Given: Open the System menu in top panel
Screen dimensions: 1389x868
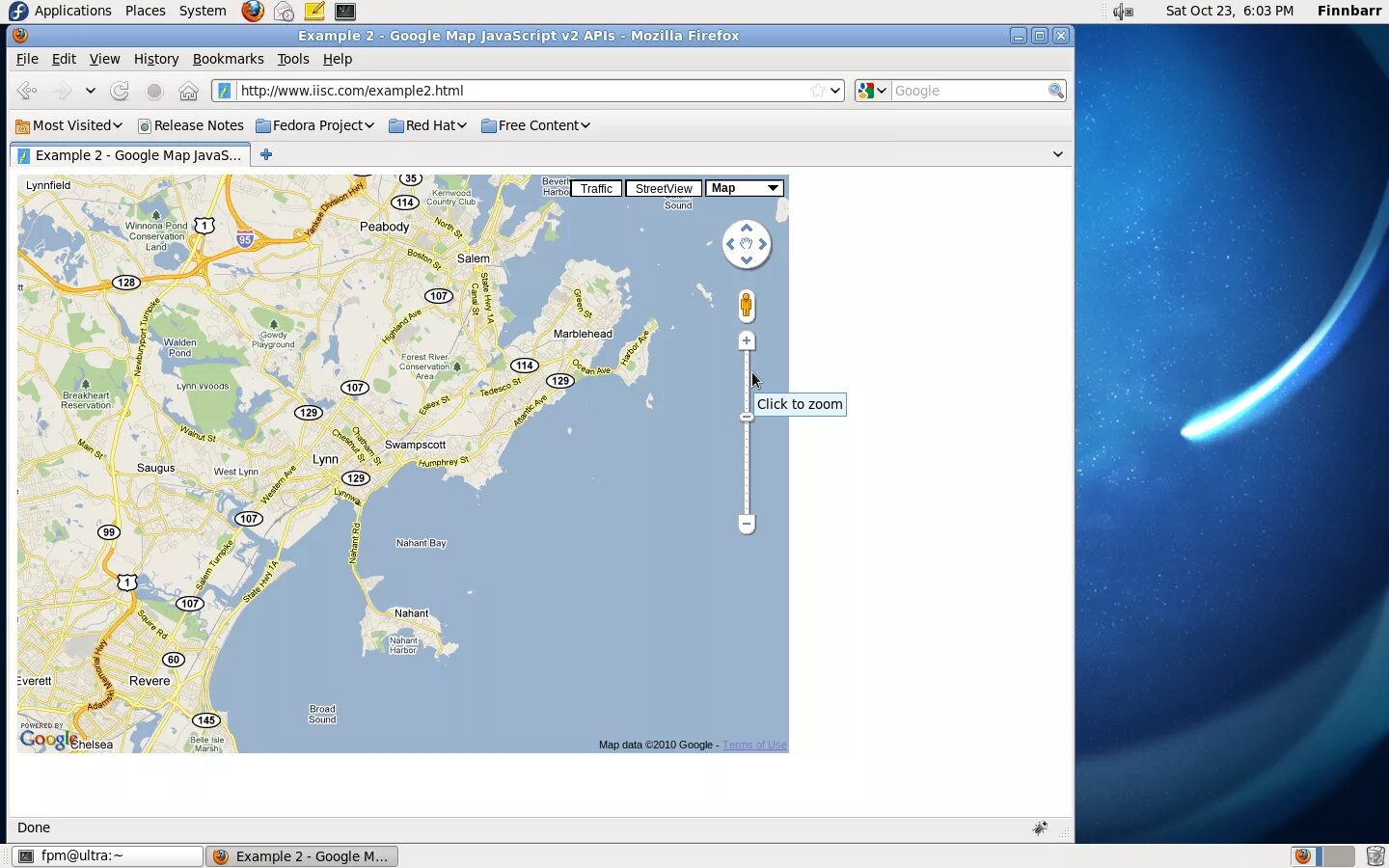Looking at the screenshot, I should (x=203, y=11).
